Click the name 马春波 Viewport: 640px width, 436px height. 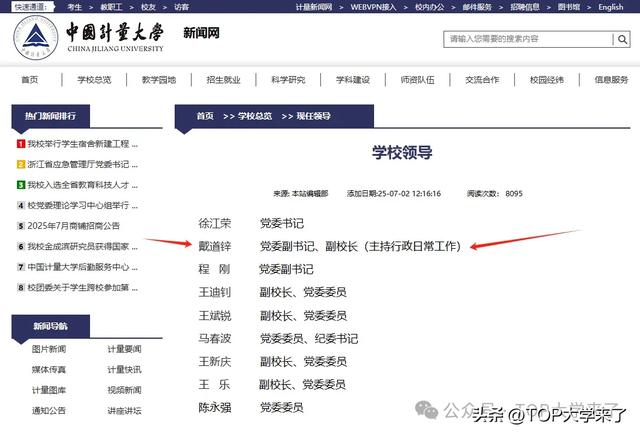(x=215, y=338)
